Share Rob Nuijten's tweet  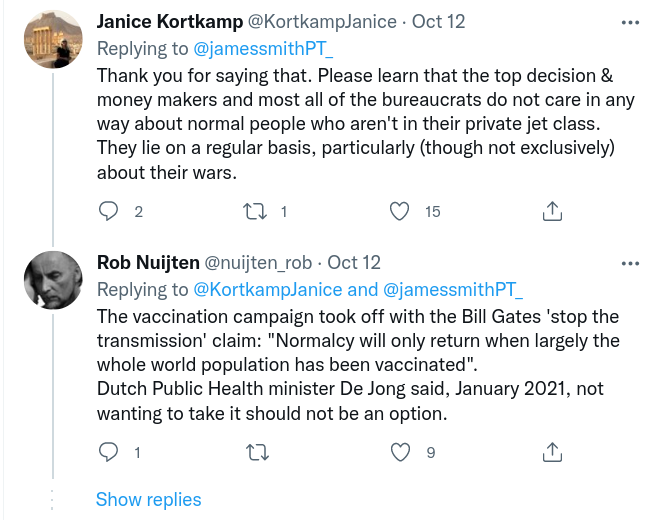click(x=550, y=453)
